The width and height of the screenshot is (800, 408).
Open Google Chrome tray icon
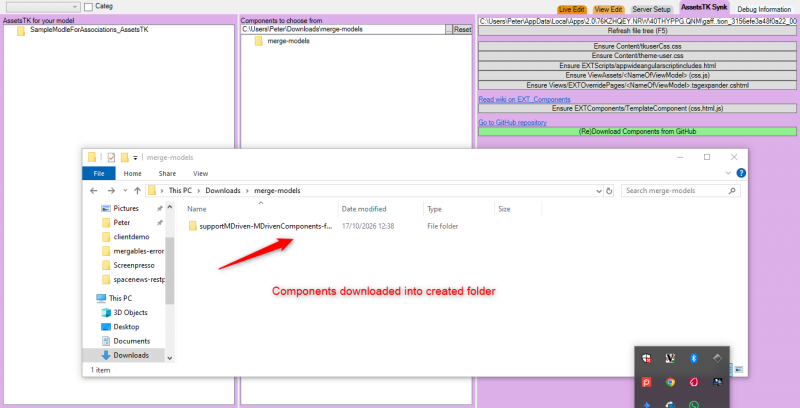tap(670, 381)
